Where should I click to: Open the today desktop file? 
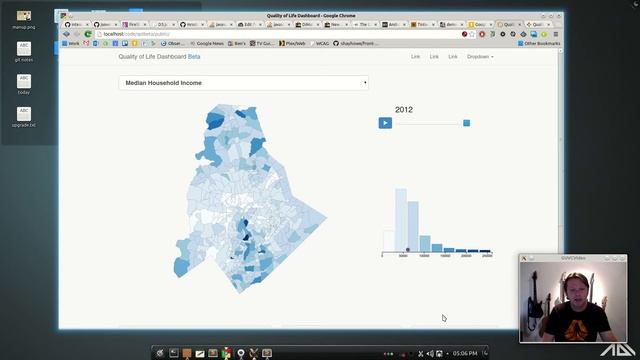[24, 84]
